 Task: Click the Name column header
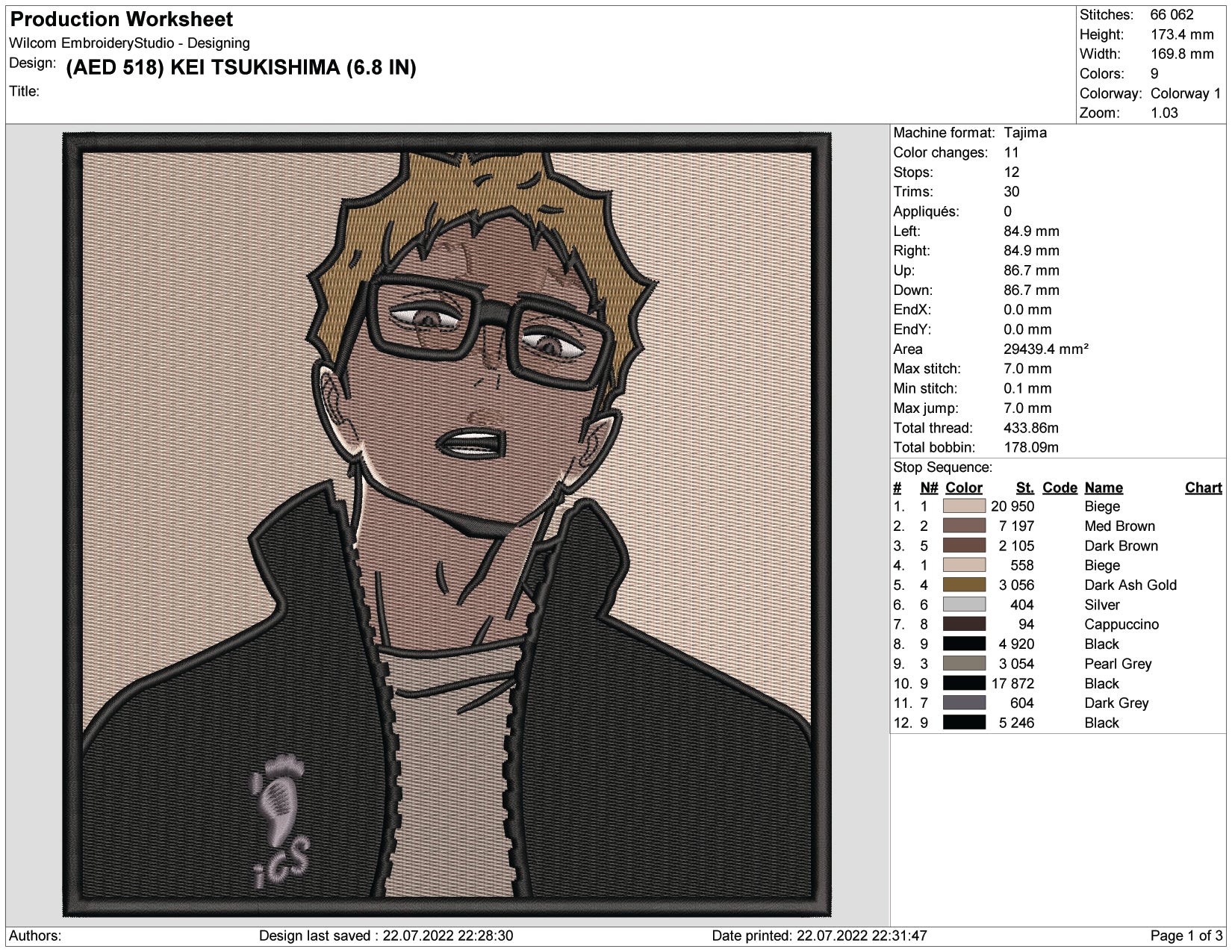tap(1103, 488)
